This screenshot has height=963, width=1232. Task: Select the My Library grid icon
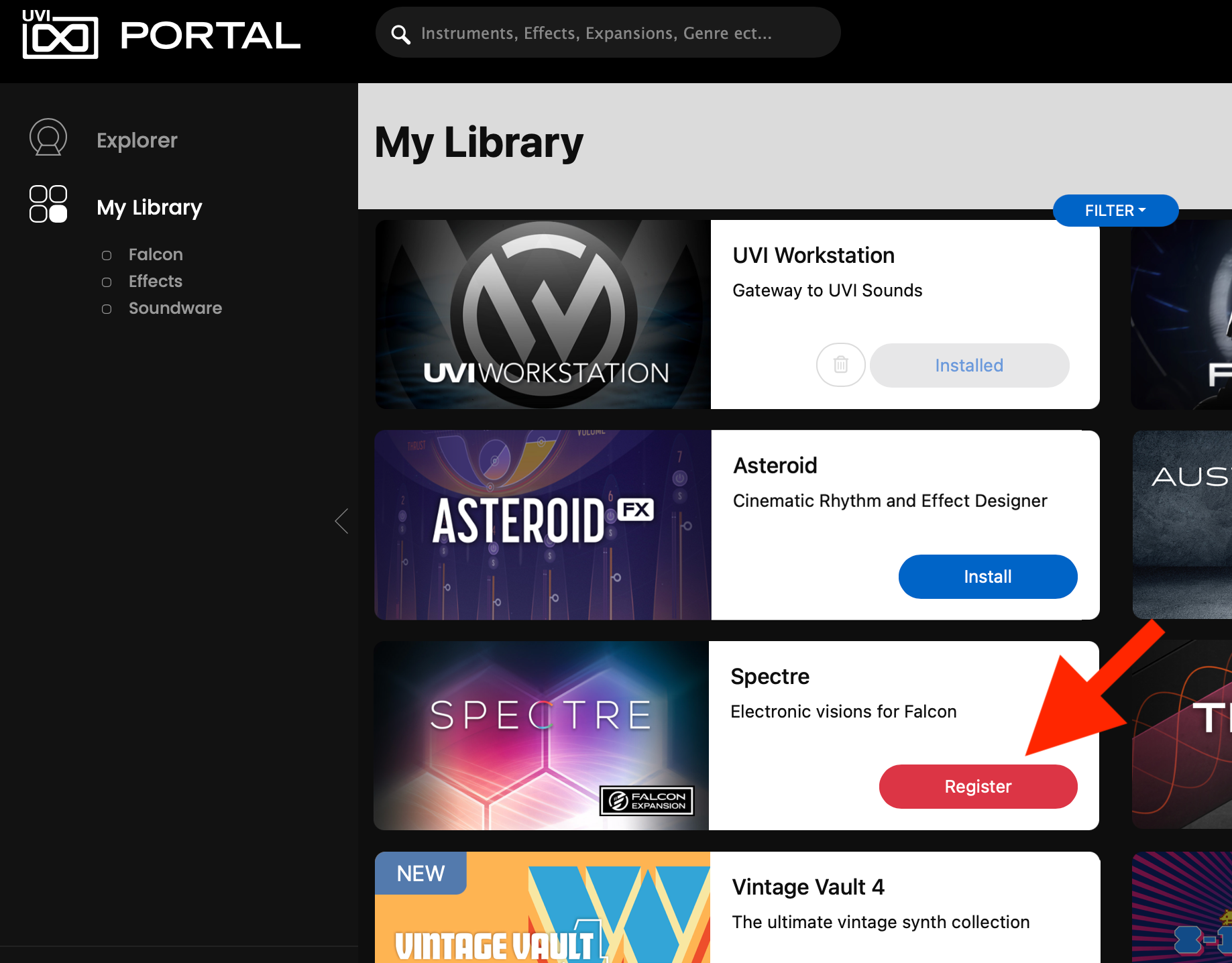[48, 204]
